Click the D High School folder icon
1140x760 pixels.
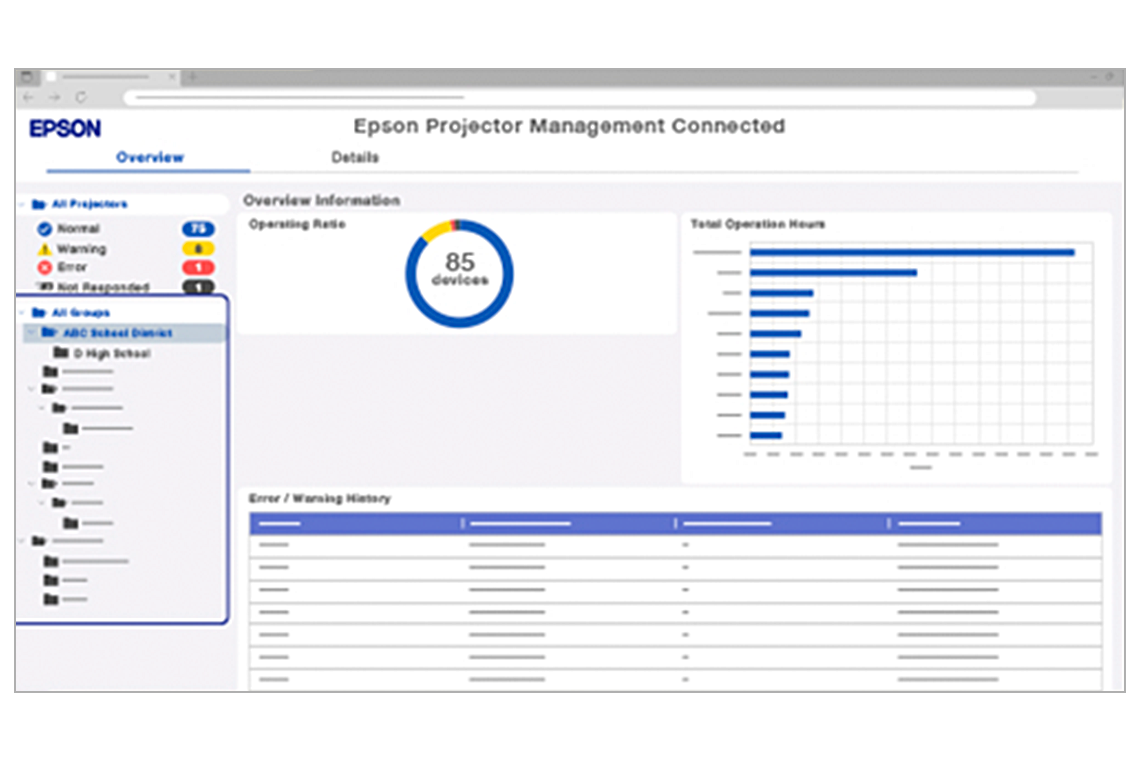tap(61, 353)
